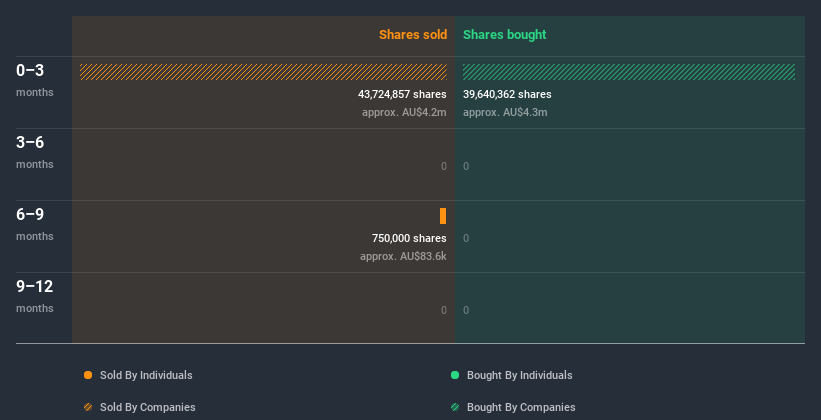Click the shares bought zero for 3–6 months

pyautogui.click(x=466, y=167)
